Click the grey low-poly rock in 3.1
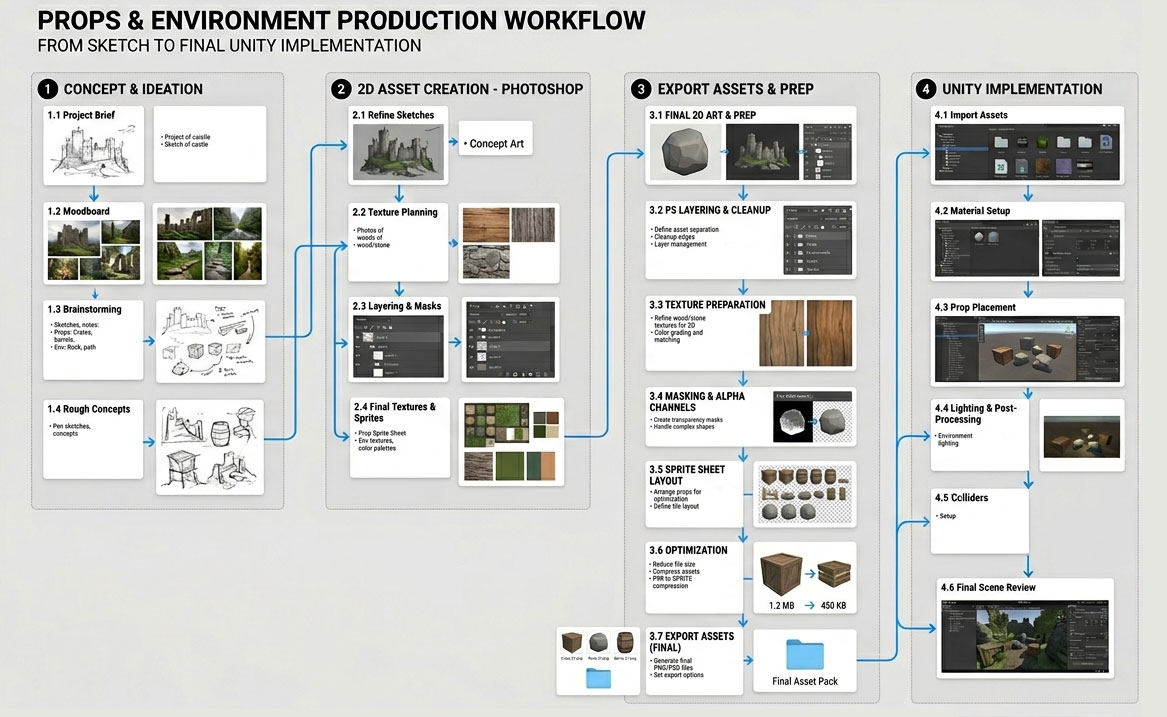 coord(685,152)
